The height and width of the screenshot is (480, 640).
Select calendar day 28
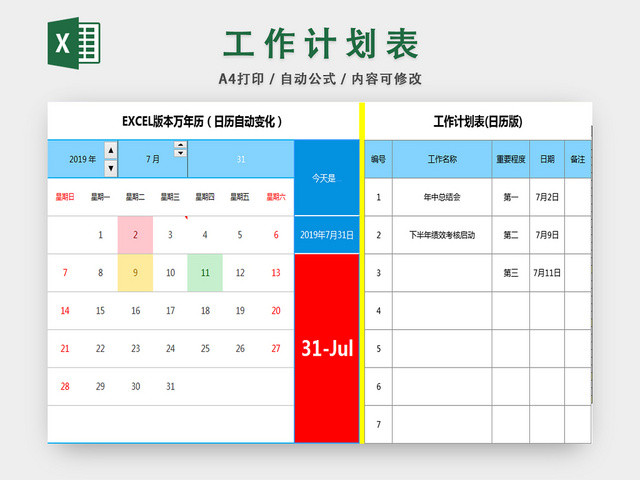click(x=65, y=387)
